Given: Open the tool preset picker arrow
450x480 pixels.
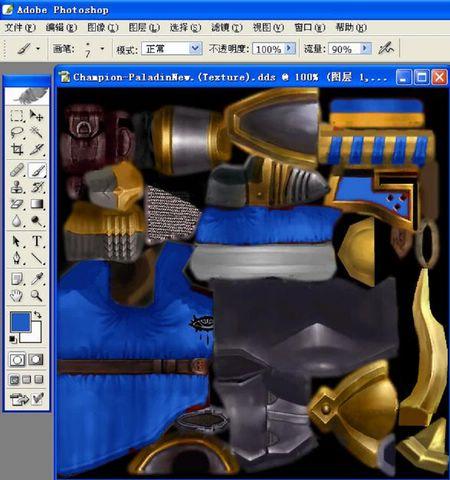Looking at the screenshot, I should click(38, 49).
